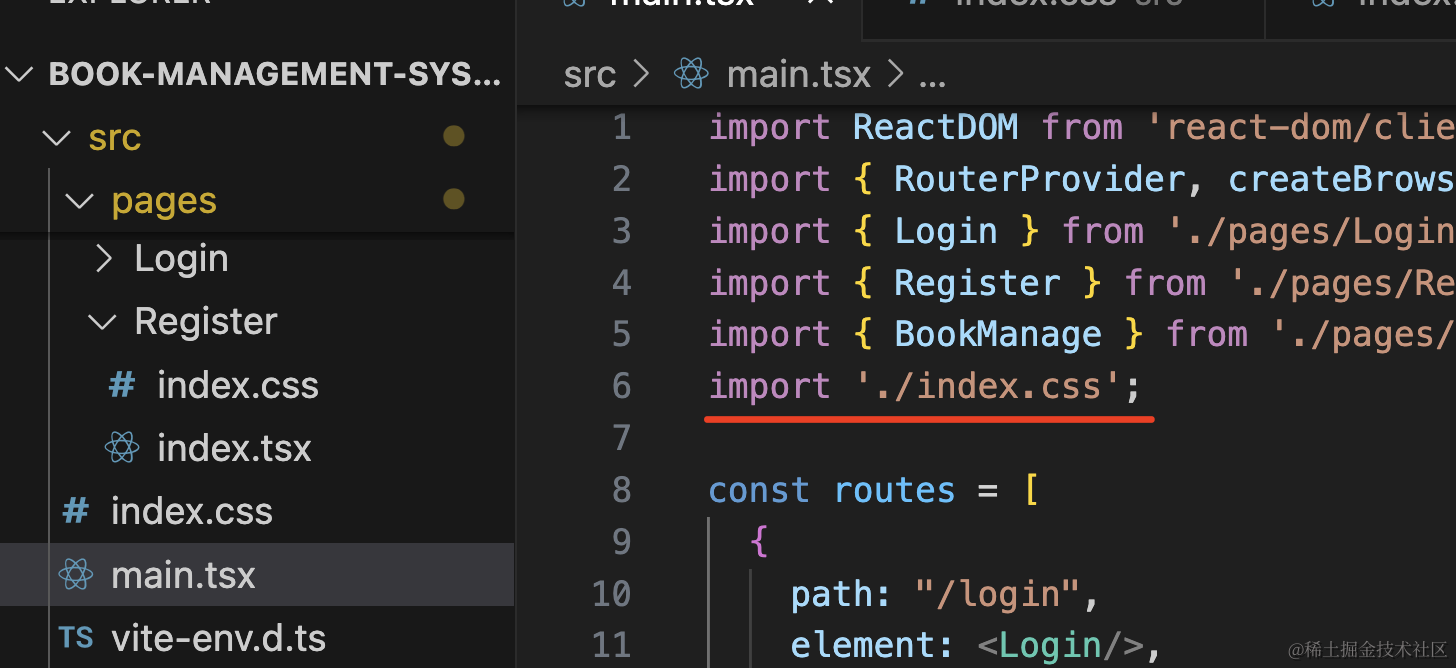Expand the Login folder chevron

tap(103, 259)
